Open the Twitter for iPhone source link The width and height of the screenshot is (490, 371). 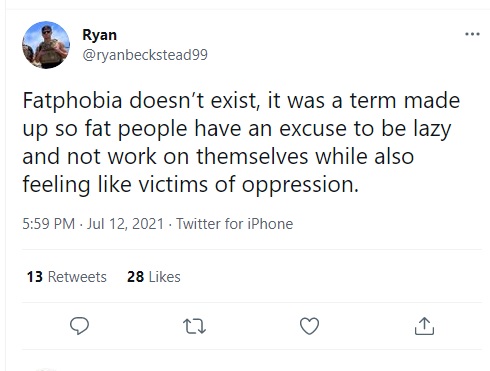(x=234, y=224)
